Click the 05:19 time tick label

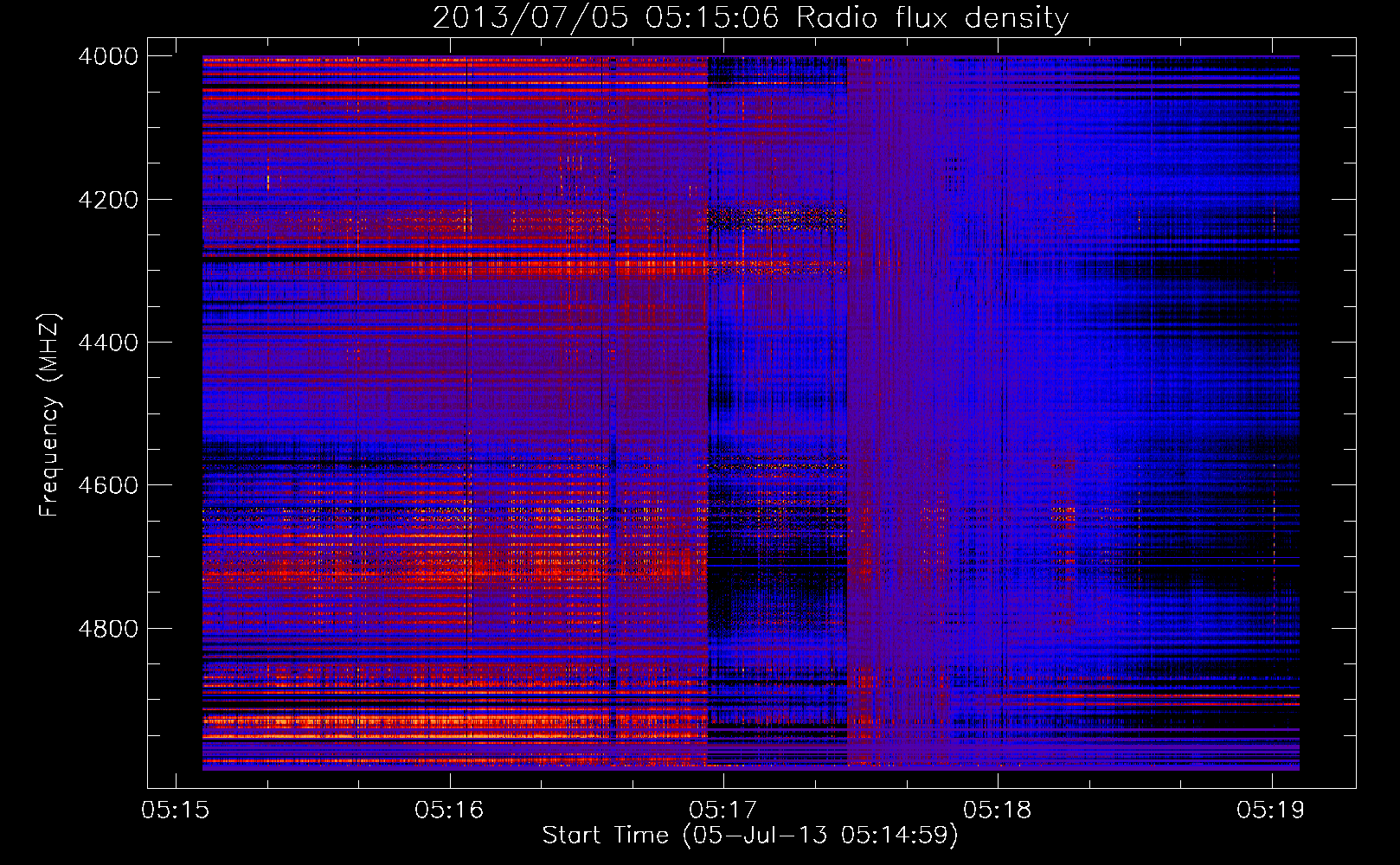pos(1271,810)
